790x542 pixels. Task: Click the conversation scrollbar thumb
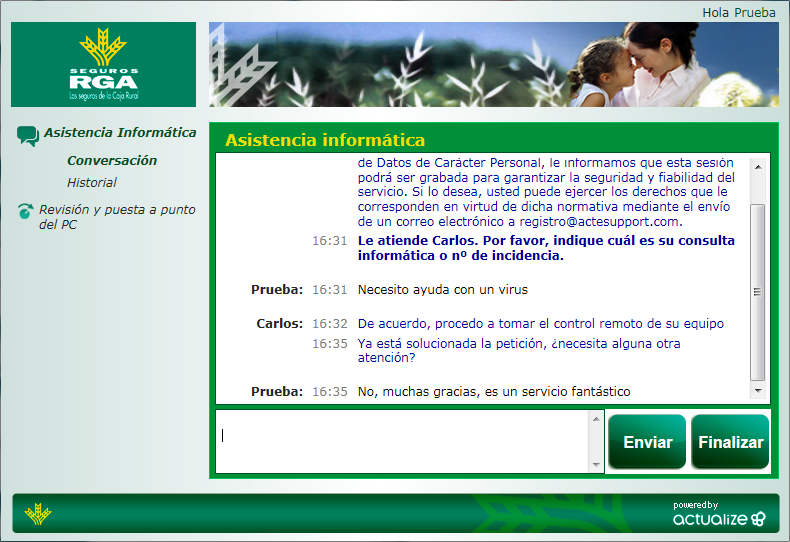pyautogui.click(x=757, y=292)
